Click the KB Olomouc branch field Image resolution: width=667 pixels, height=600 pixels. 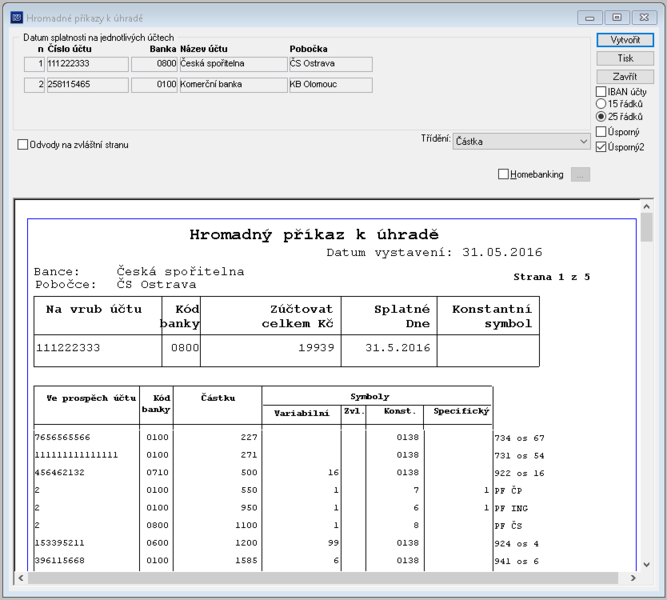tap(331, 85)
